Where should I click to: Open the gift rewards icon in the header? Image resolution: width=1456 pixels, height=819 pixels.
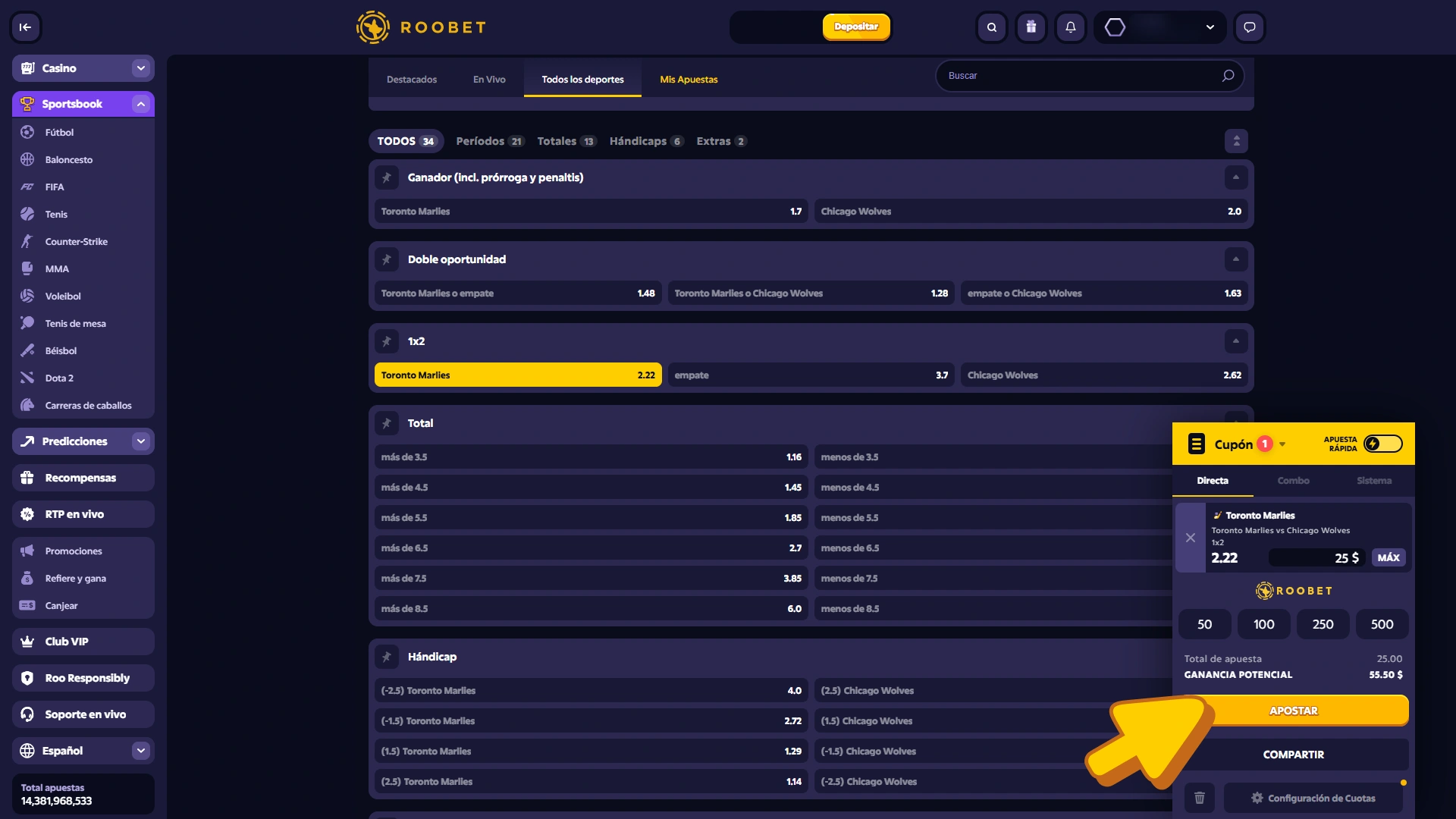point(1031,27)
